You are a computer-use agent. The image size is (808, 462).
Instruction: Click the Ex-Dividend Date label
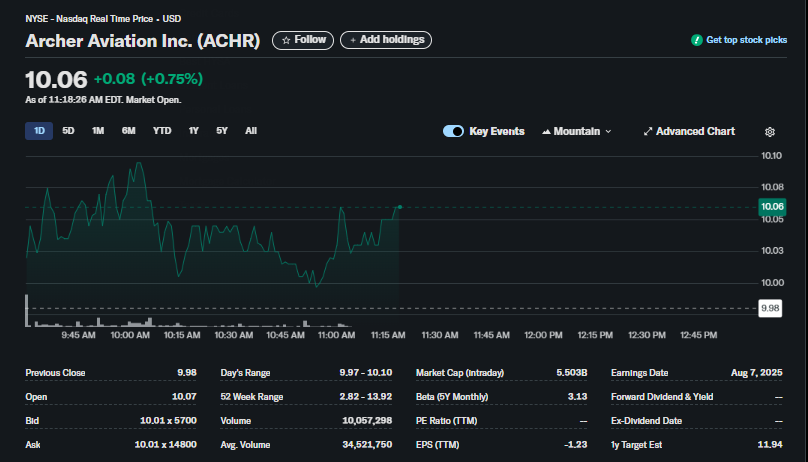coord(646,421)
